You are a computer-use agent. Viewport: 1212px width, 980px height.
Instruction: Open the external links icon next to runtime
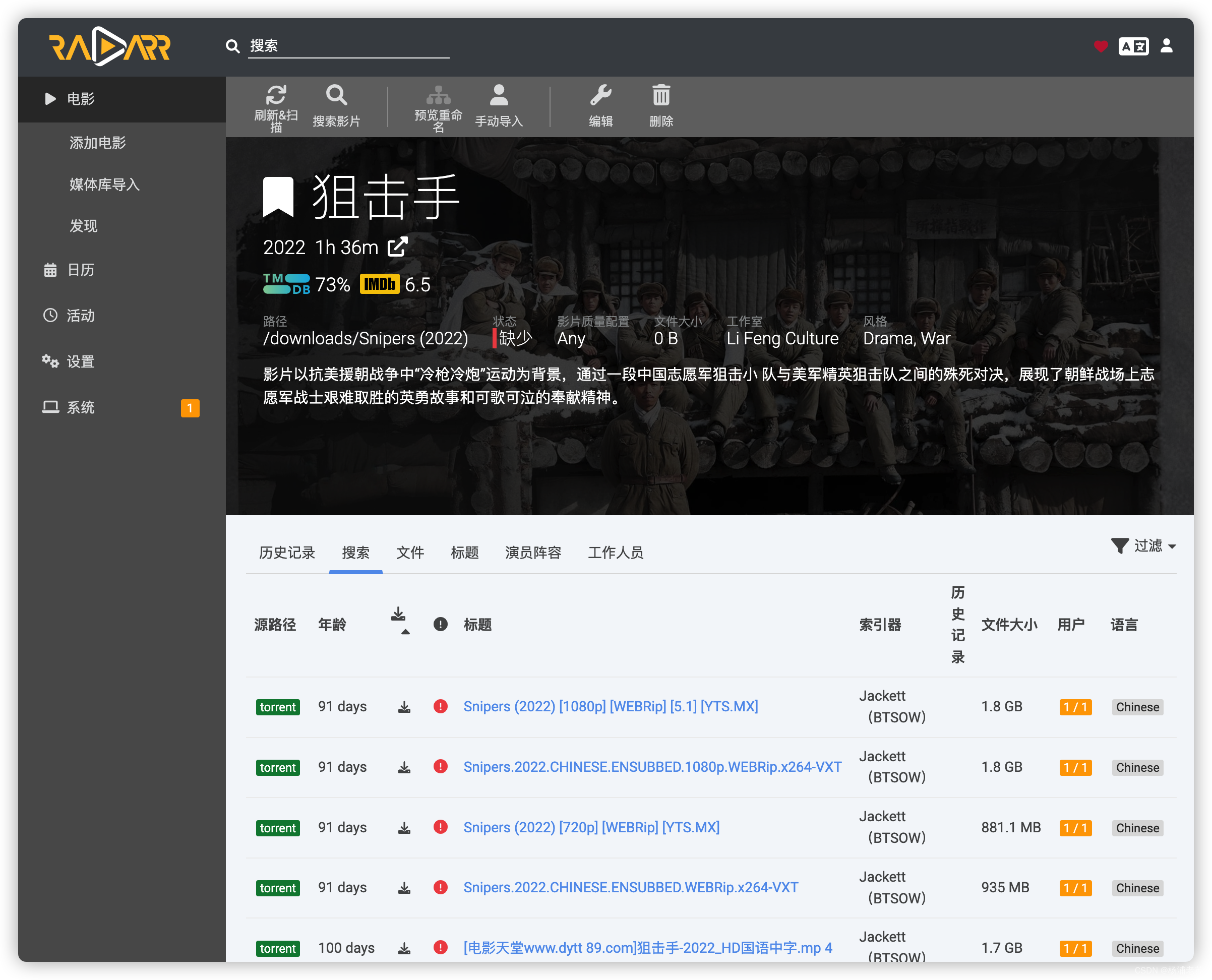pos(398,247)
